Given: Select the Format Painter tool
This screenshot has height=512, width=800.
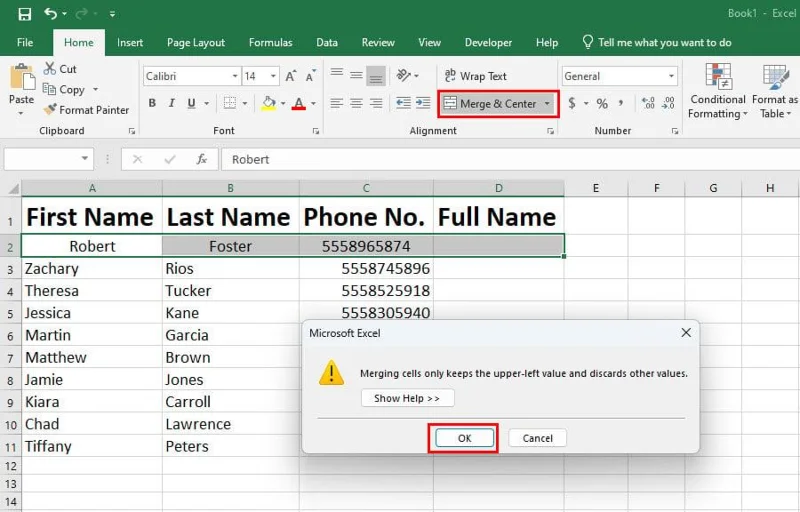Looking at the screenshot, I should [x=86, y=110].
